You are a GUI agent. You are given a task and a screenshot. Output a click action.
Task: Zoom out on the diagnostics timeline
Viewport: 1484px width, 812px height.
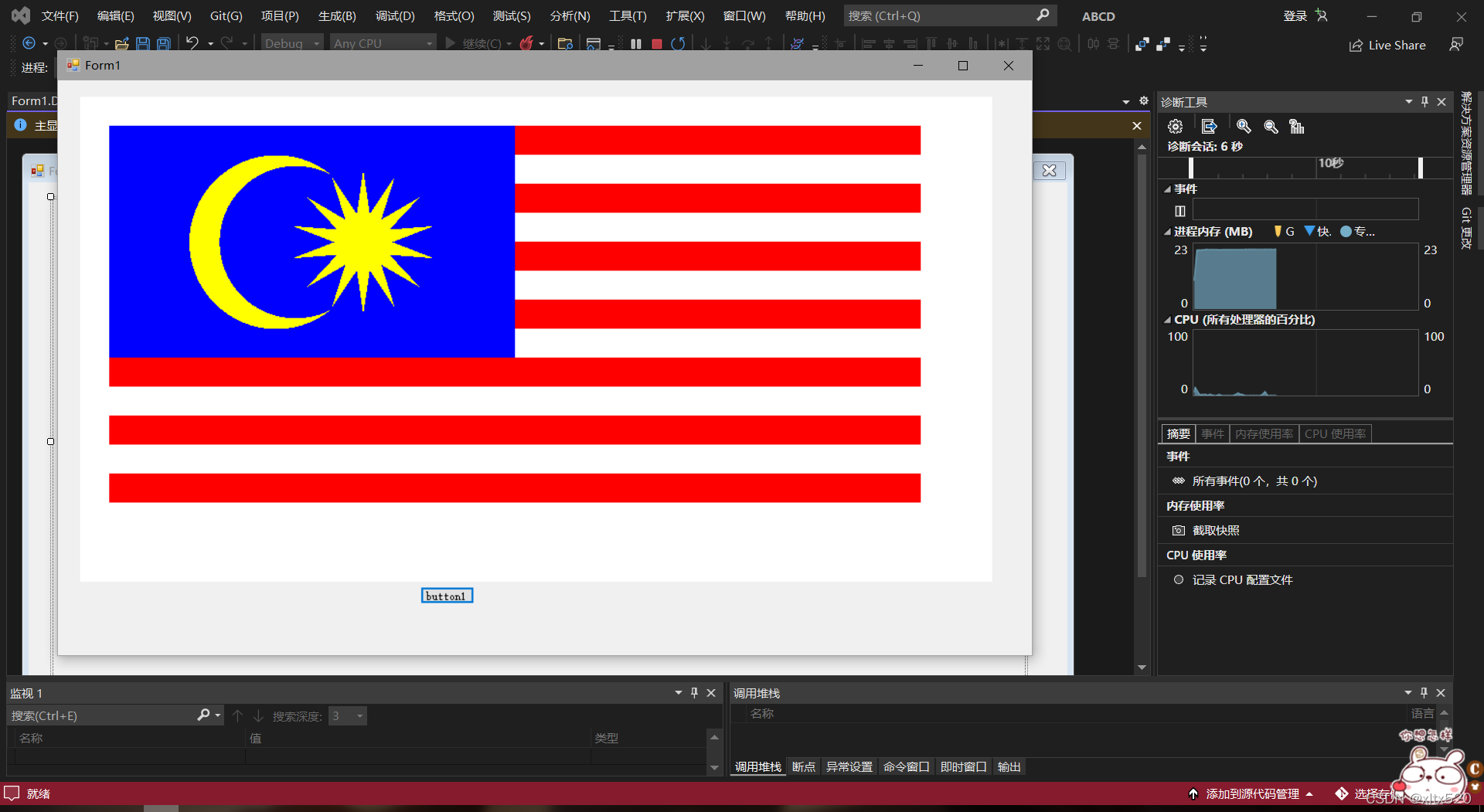pos(1271,127)
